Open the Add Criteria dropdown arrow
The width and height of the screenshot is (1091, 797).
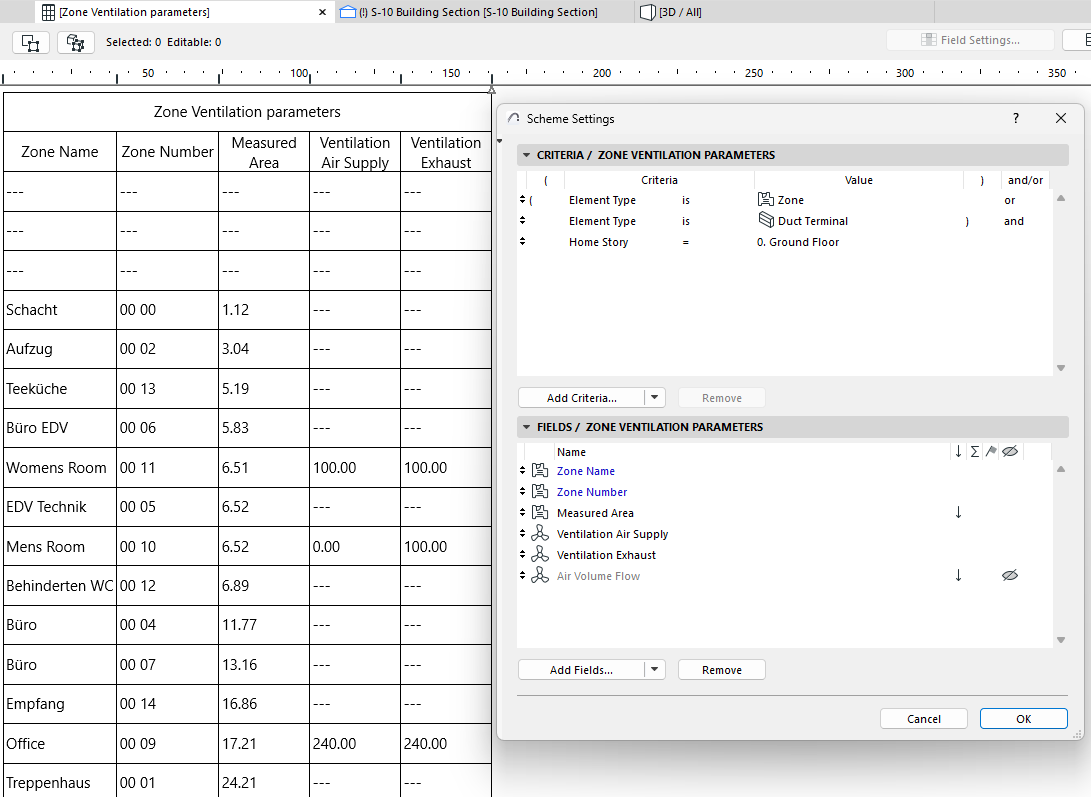pyautogui.click(x=655, y=397)
